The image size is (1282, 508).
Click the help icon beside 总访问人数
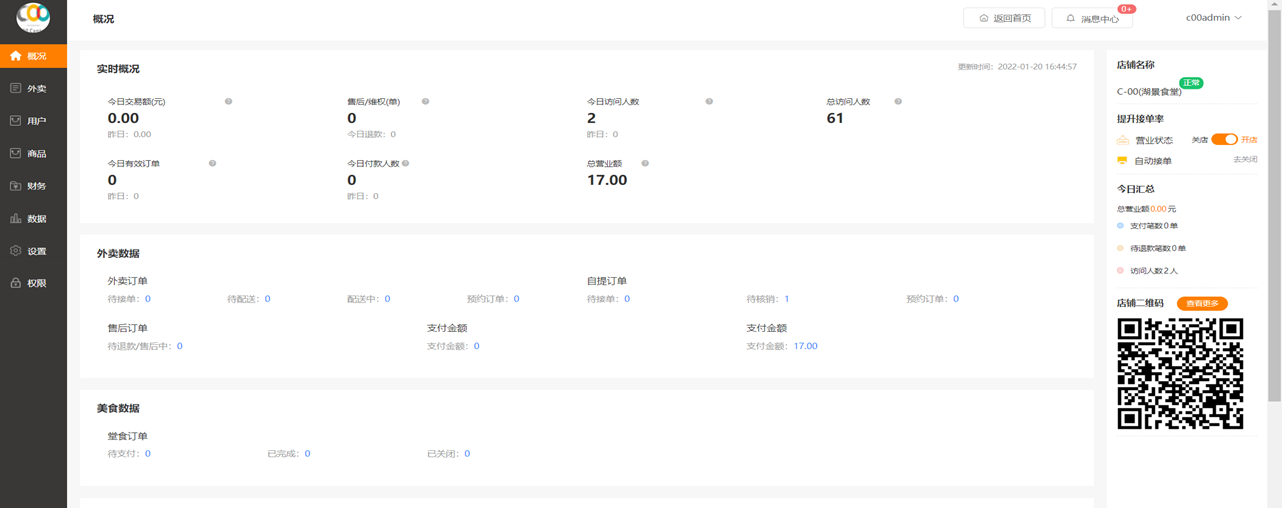coord(898,102)
